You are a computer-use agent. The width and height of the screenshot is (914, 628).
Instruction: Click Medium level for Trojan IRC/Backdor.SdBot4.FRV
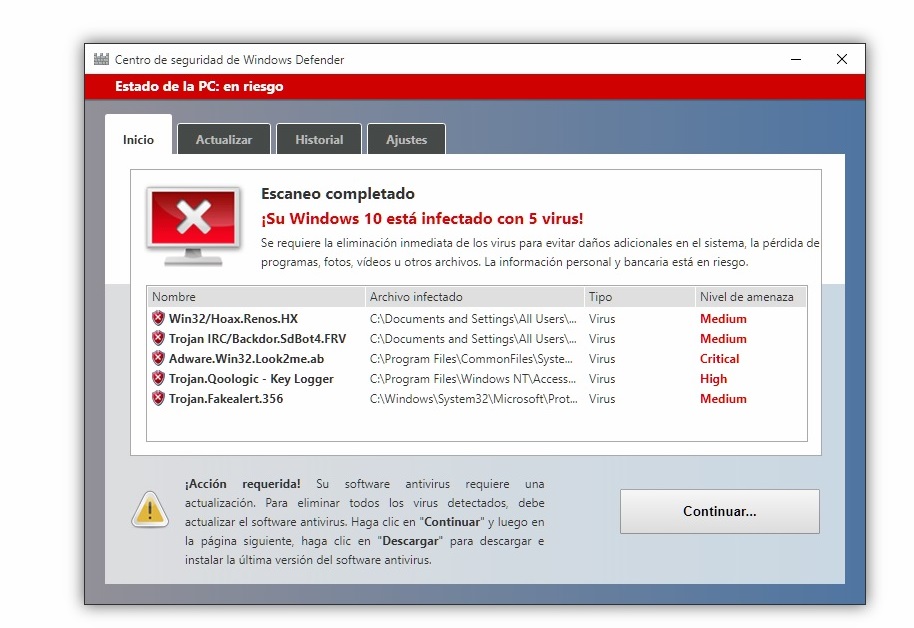coord(723,339)
